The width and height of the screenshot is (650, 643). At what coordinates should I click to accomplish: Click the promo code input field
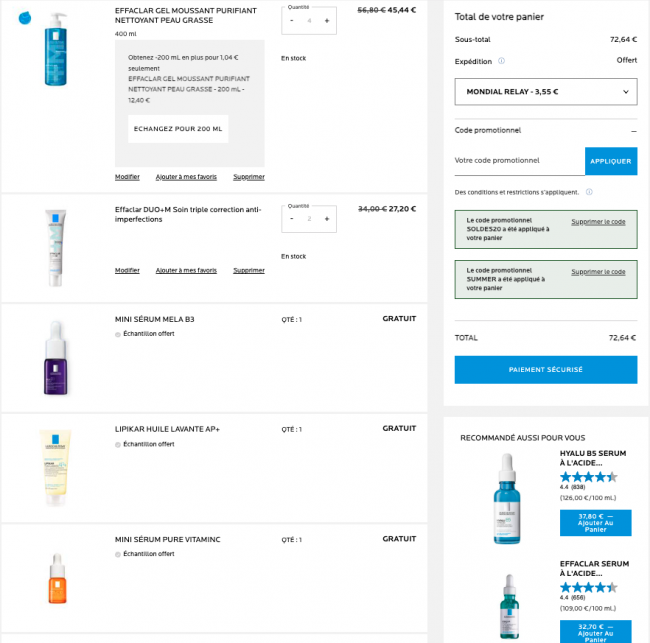519,161
